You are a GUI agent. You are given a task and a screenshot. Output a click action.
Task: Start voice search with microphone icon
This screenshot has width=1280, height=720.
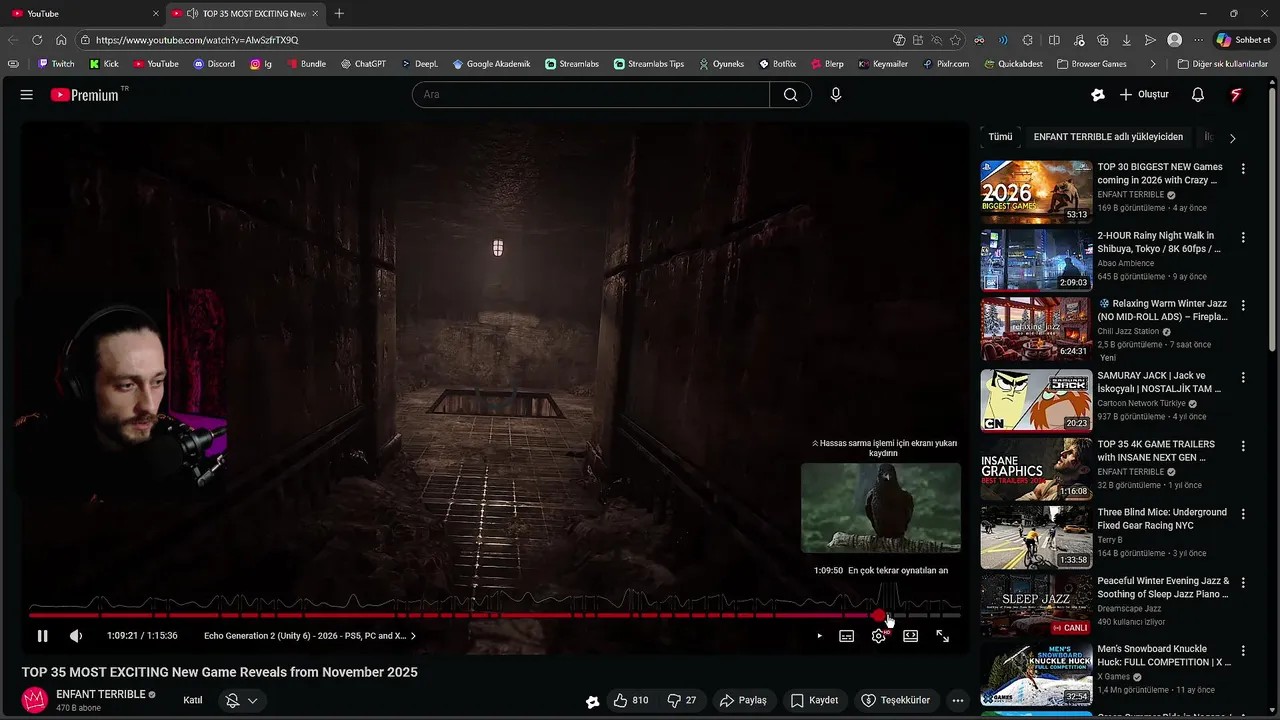point(836,95)
